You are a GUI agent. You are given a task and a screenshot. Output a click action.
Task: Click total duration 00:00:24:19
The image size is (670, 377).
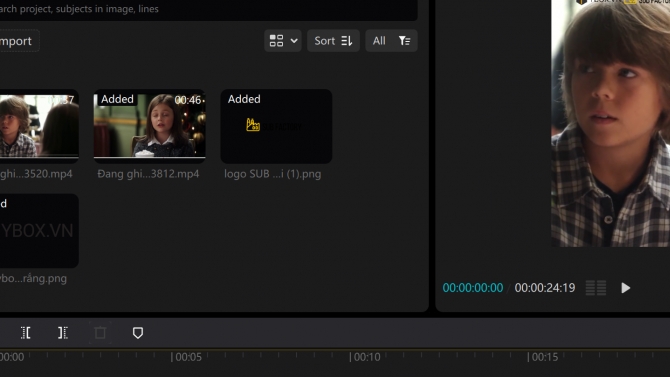pyautogui.click(x=545, y=288)
